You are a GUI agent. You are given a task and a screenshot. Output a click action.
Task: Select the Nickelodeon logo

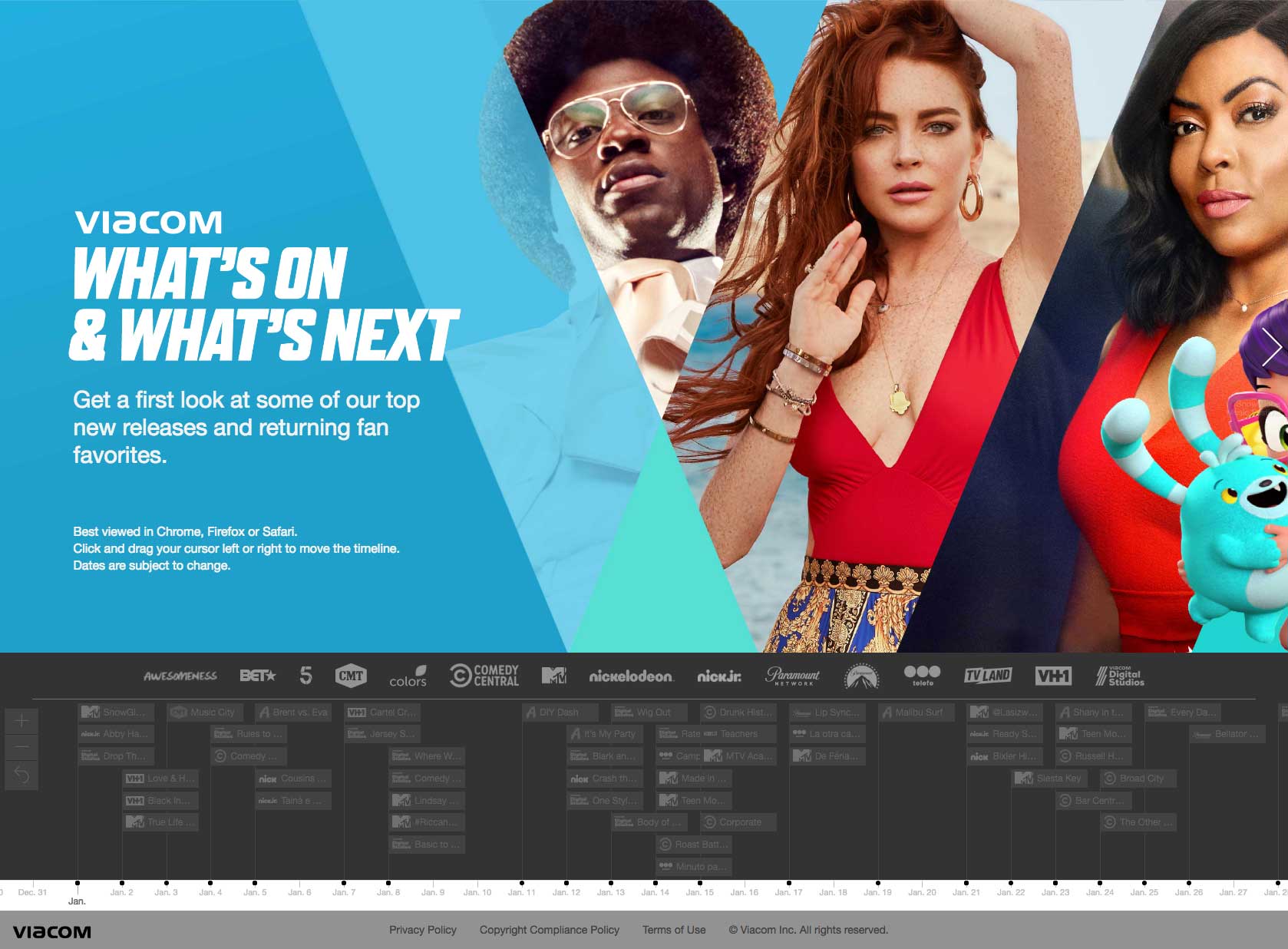[631, 676]
